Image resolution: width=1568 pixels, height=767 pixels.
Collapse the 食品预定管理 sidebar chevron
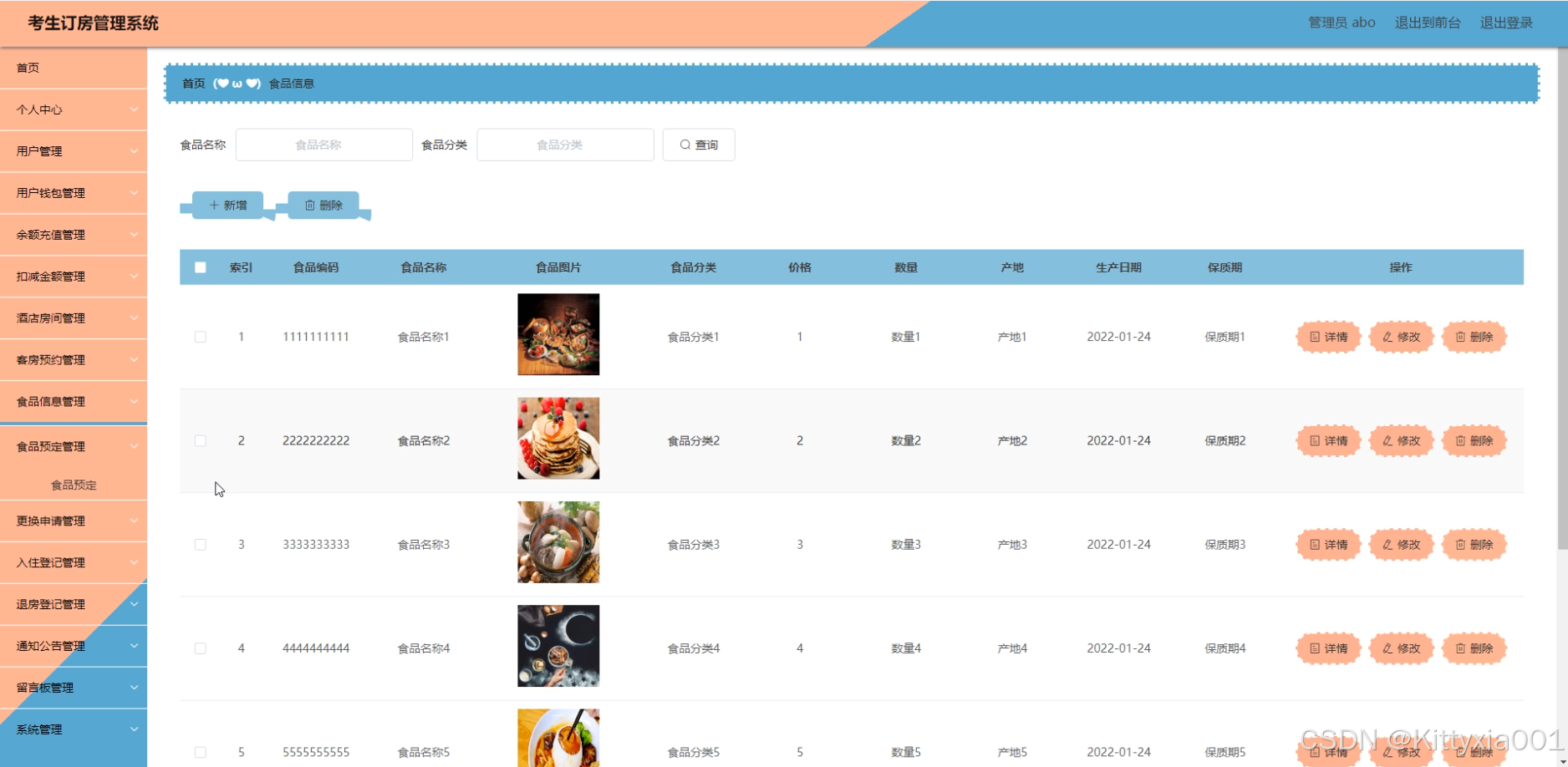pos(134,447)
